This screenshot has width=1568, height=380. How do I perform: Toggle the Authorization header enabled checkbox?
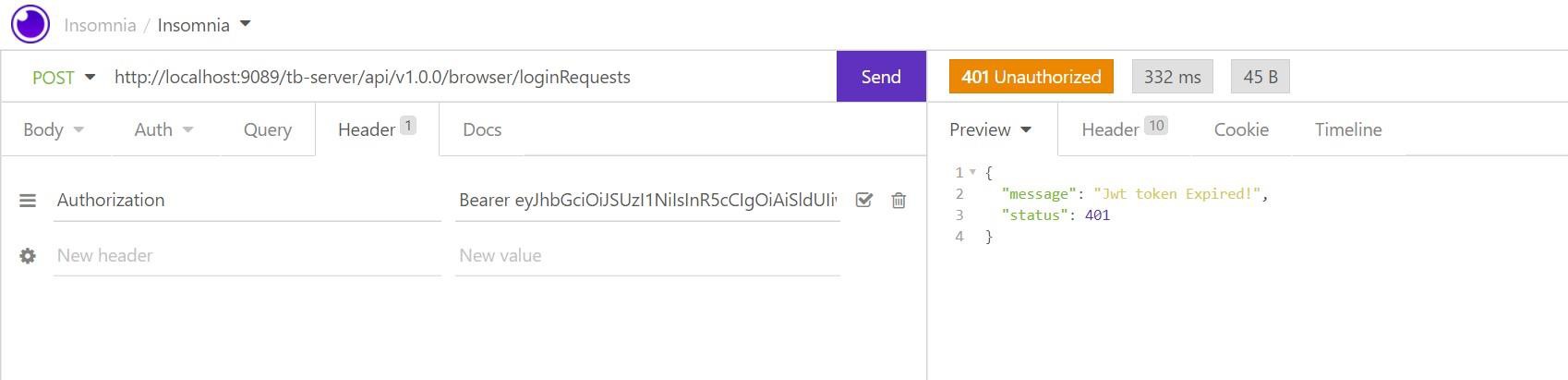click(864, 200)
